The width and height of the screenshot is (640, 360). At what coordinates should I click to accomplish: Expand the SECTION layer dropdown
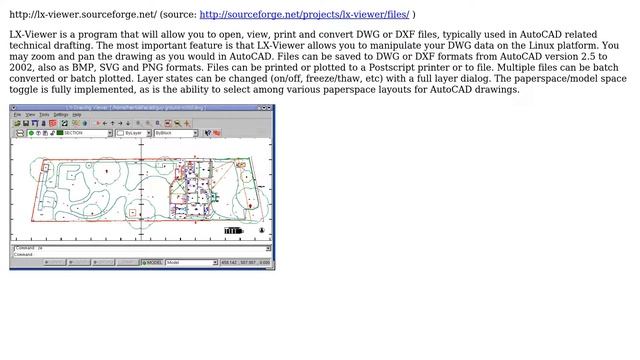tap(110, 133)
